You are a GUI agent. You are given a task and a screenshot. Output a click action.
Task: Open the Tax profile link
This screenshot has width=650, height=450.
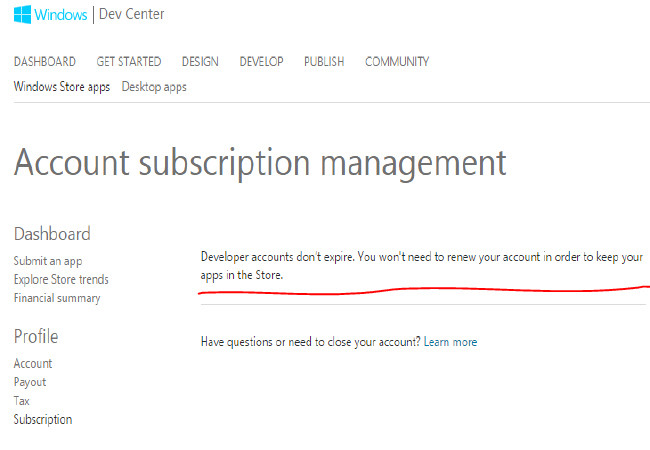pos(22,401)
